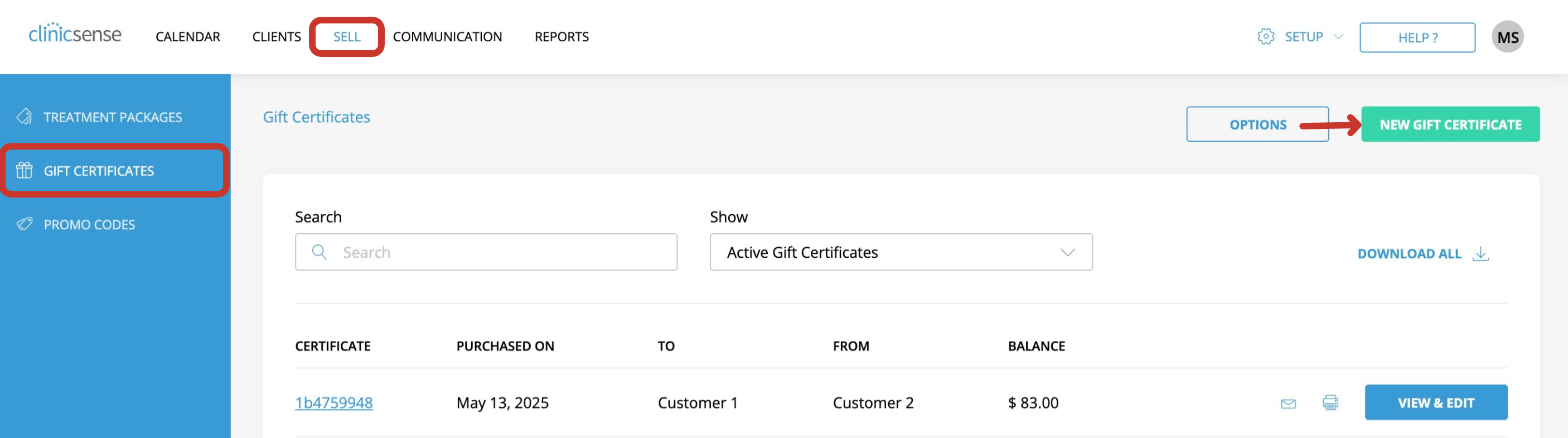Click the Options button

coord(1257,124)
